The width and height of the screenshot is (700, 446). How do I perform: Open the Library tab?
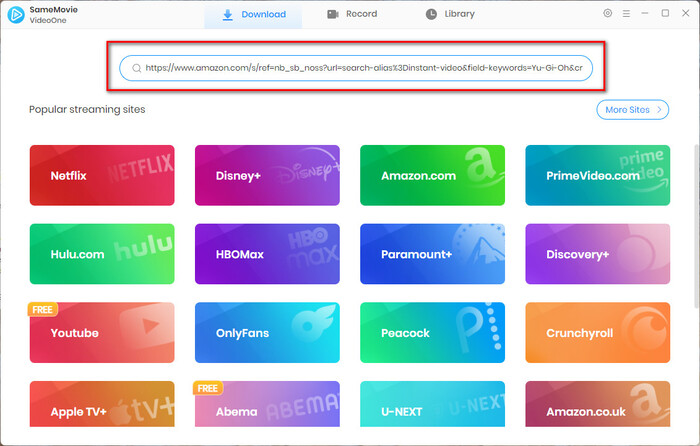pyautogui.click(x=450, y=14)
